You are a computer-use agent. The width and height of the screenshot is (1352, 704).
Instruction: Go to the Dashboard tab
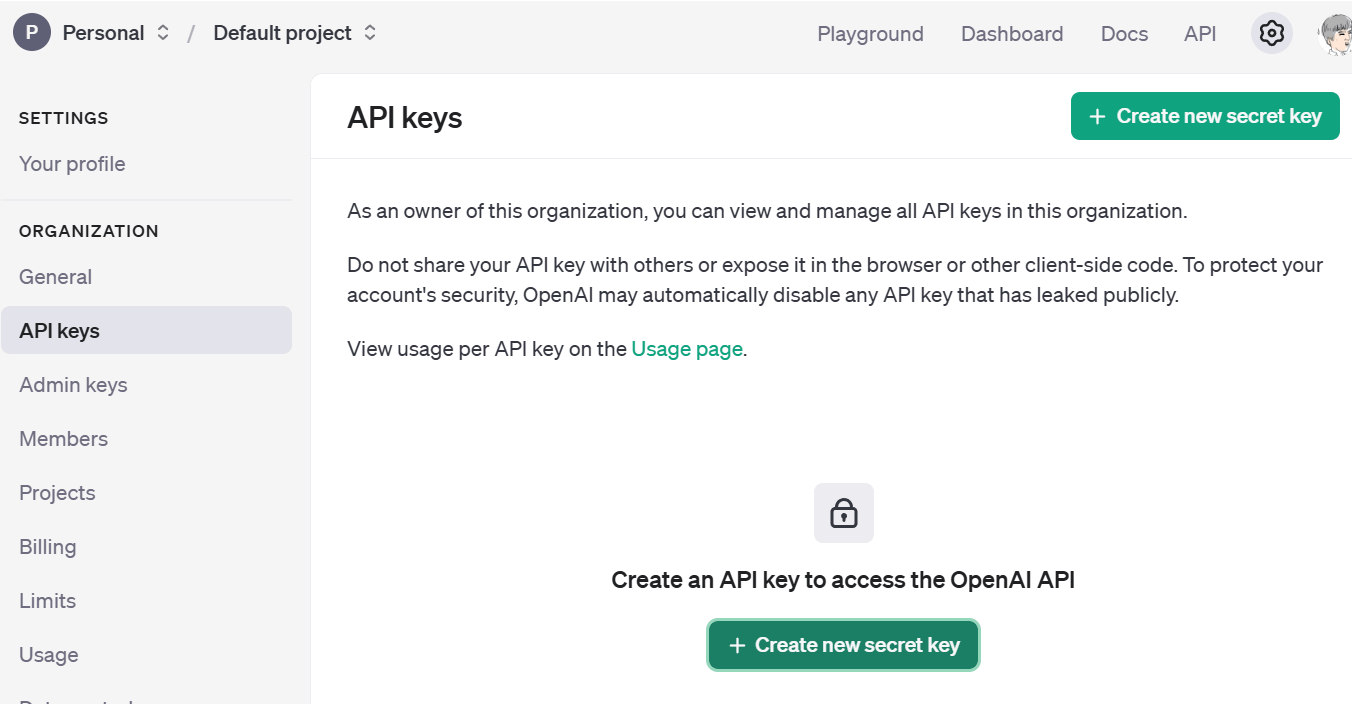point(1012,34)
